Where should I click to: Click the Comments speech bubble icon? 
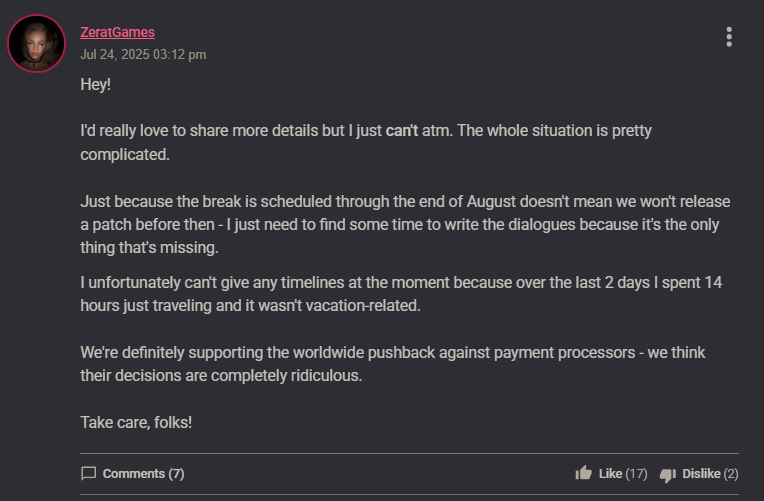click(x=89, y=473)
